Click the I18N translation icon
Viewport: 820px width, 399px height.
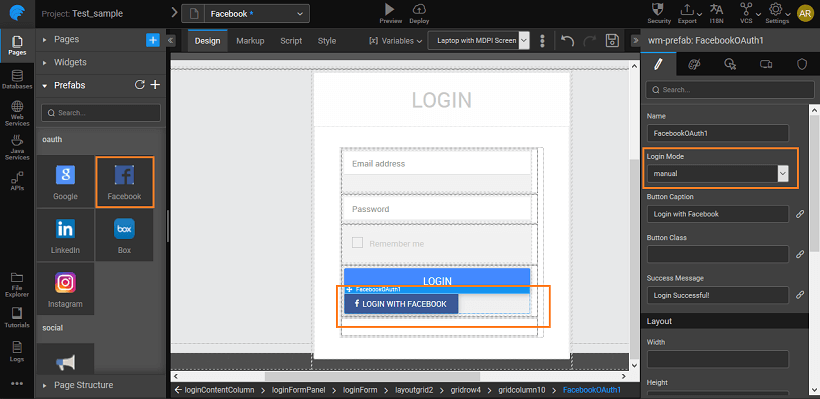[x=716, y=9]
